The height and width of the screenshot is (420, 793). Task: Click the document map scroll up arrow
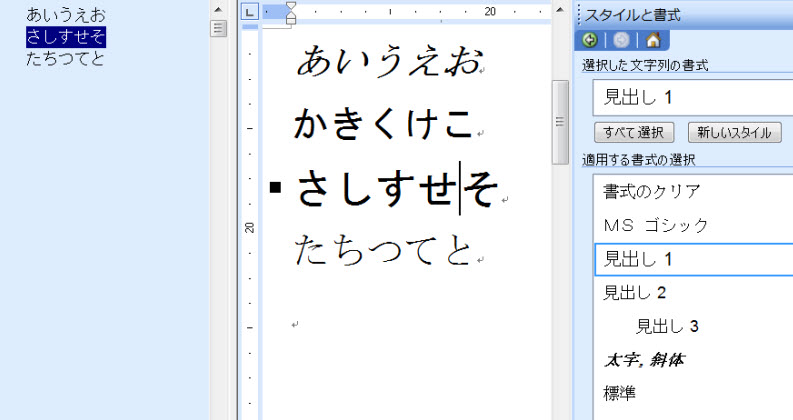pos(217,8)
